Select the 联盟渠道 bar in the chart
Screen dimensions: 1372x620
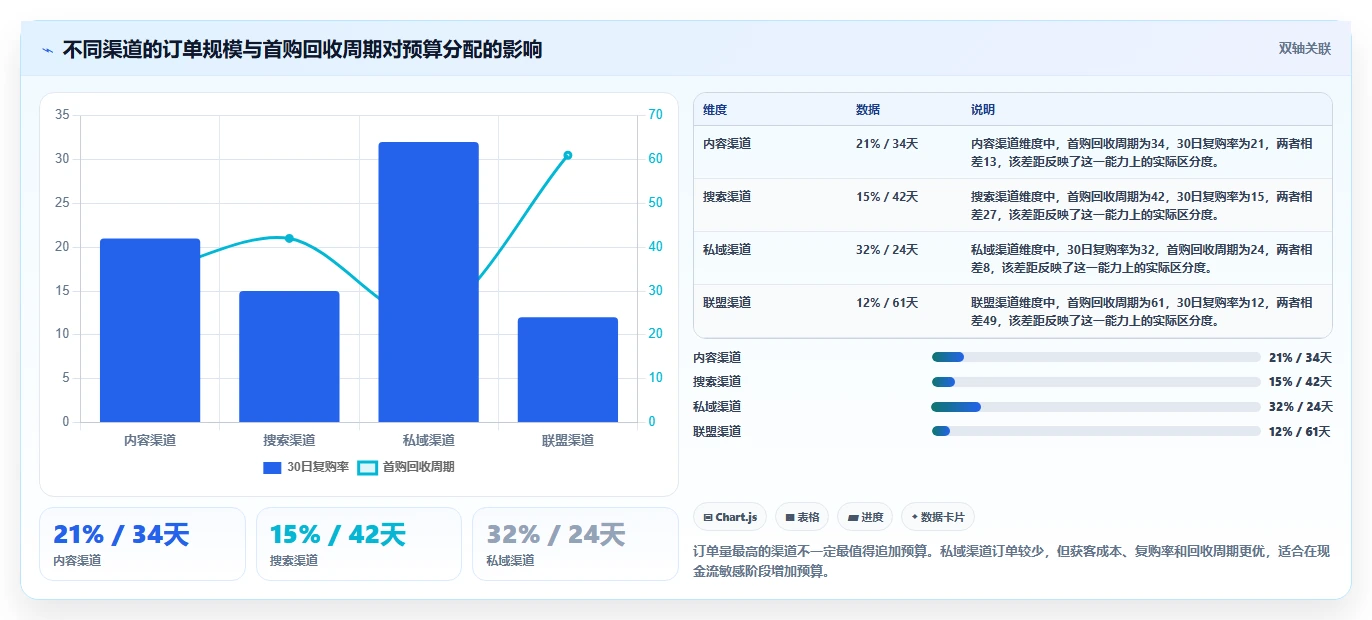pos(568,369)
